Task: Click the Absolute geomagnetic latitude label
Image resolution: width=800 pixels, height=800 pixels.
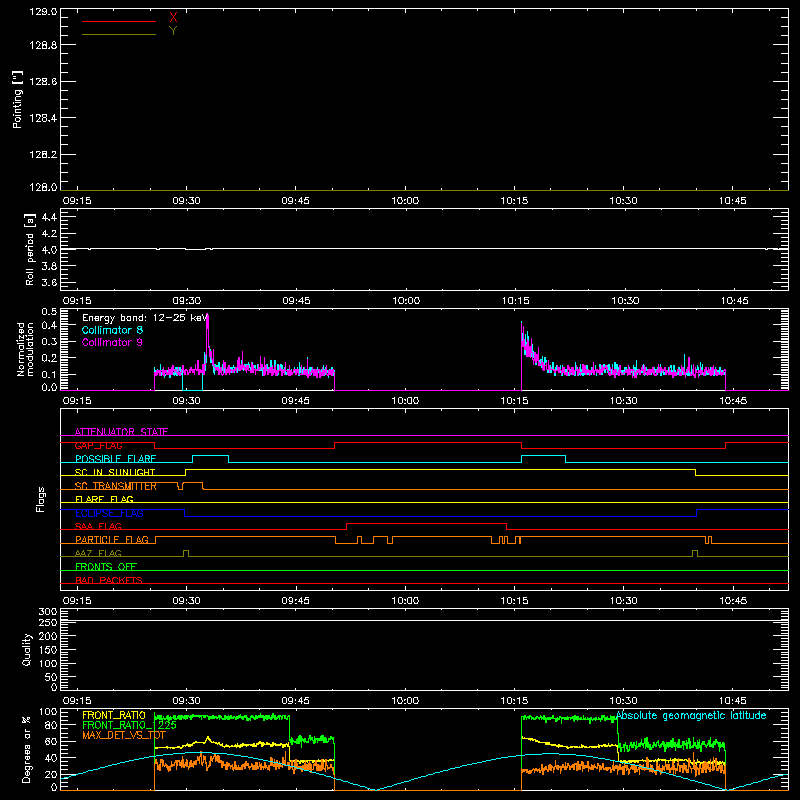Action: [691, 715]
